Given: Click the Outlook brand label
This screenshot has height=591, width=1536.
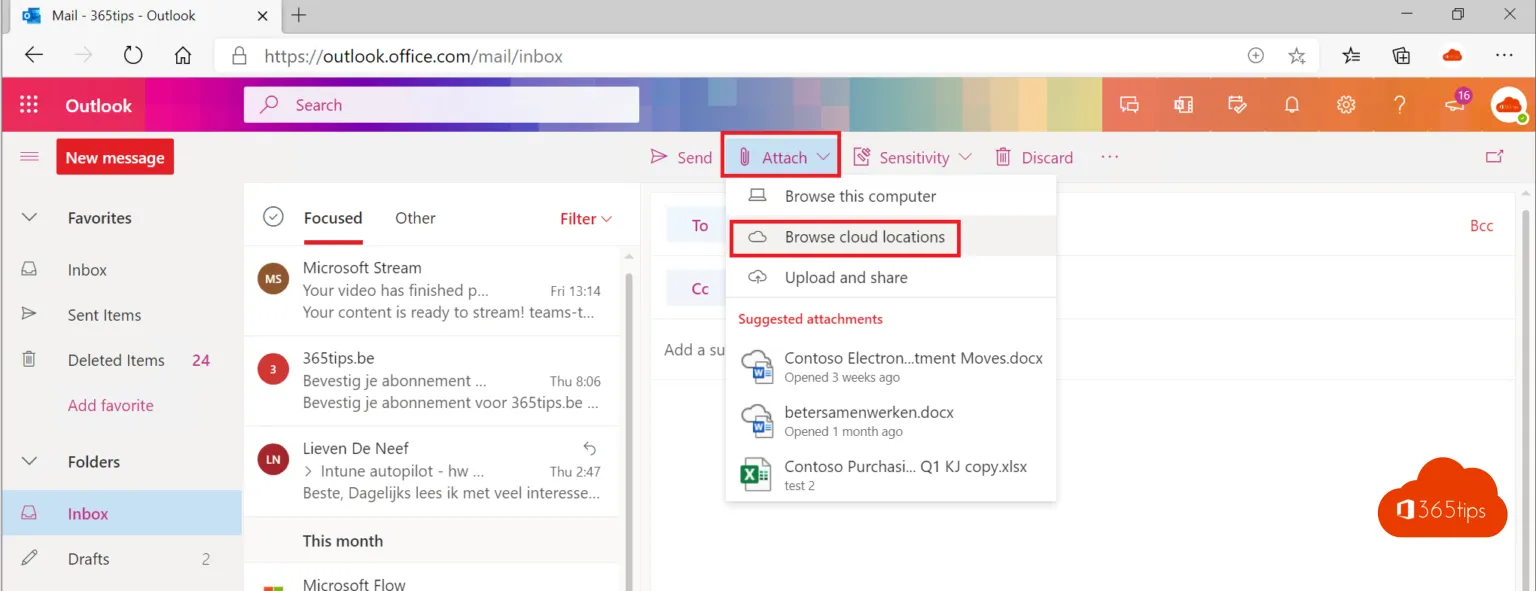Looking at the screenshot, I should click(98, 105).
